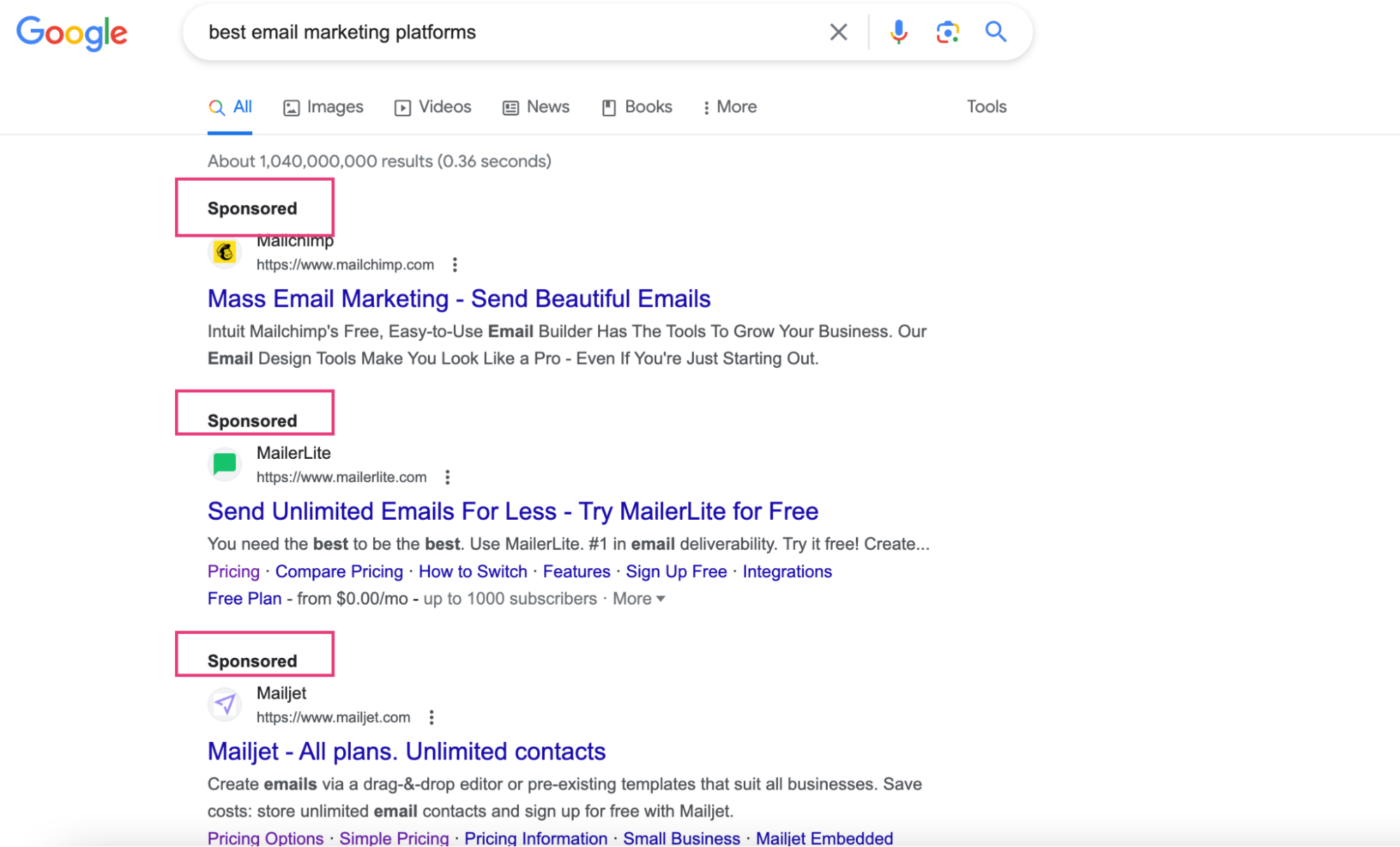
Task: Open the three-dot menu next to mailjet.com
Action: pyautogui.click(x=431, y=717)
